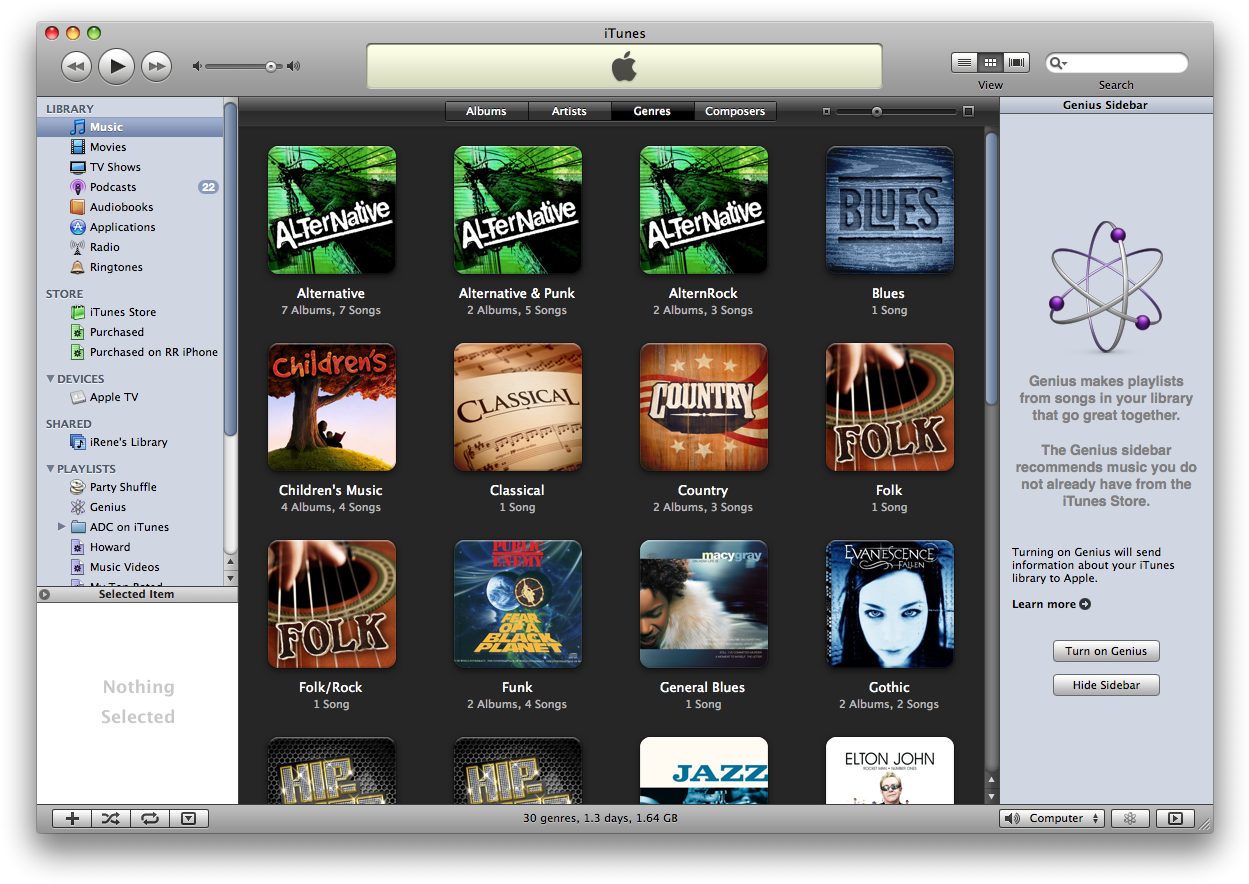This screenshot has height=884, width=1249.
Task: Show album artwork with the boxed arrow icon
Action: [x=188, y=818]
